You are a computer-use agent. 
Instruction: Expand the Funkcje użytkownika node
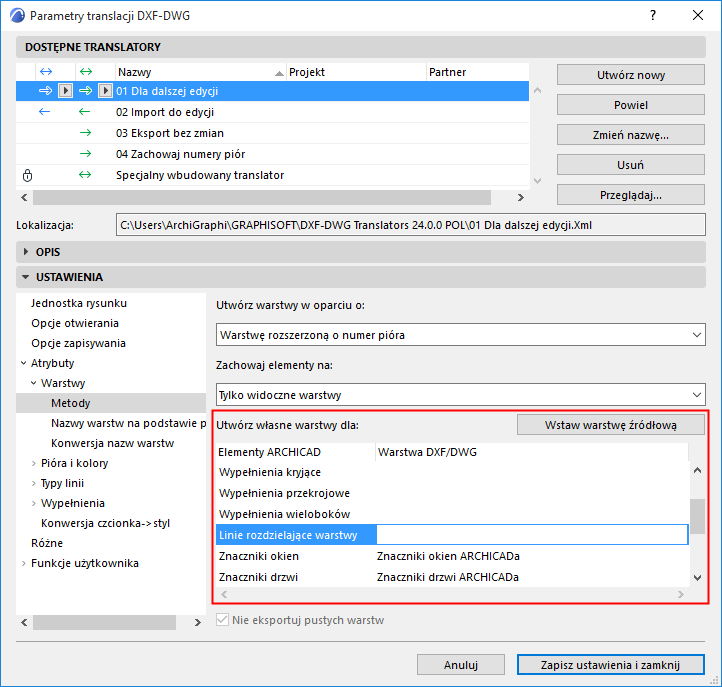(x=23, y=563)
